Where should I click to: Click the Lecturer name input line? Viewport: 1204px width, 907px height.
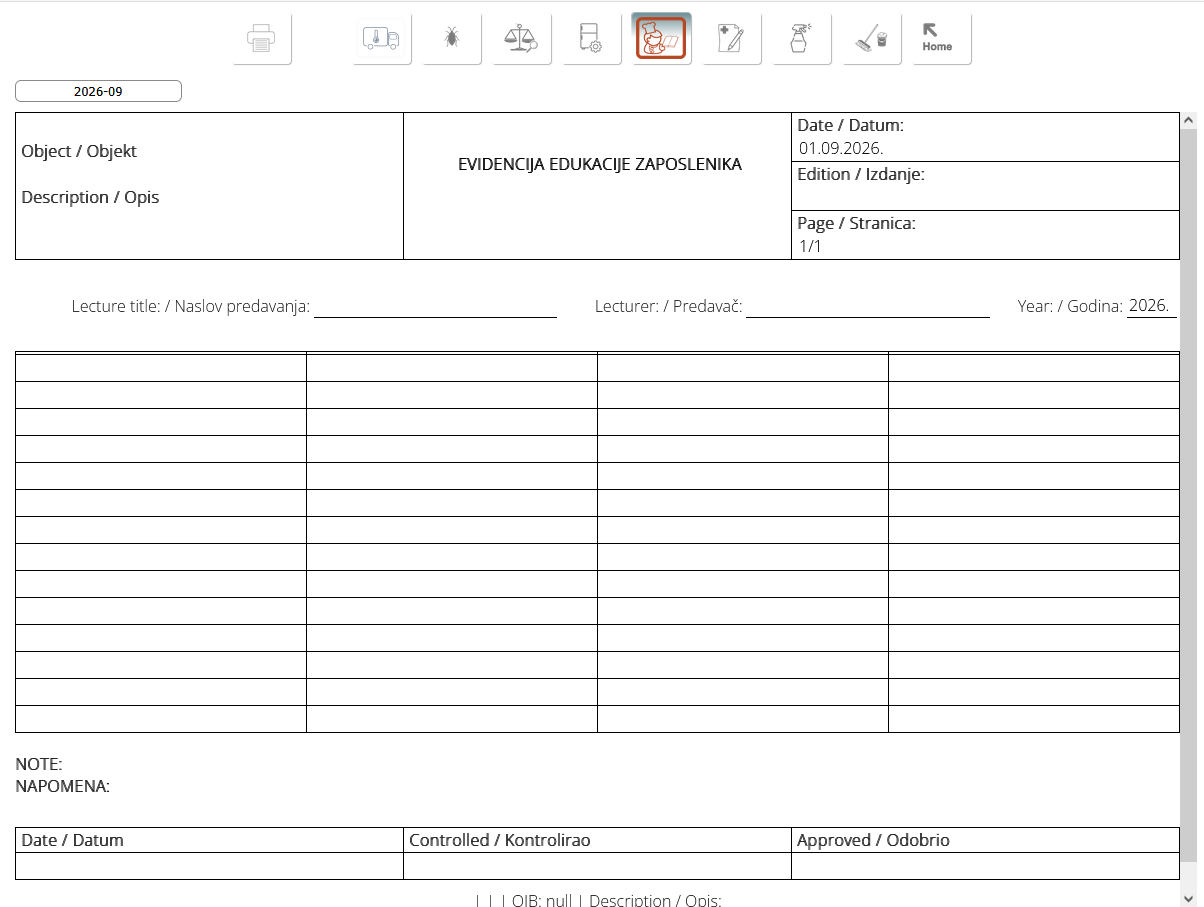pyautogui.click(x=868, y=307)
